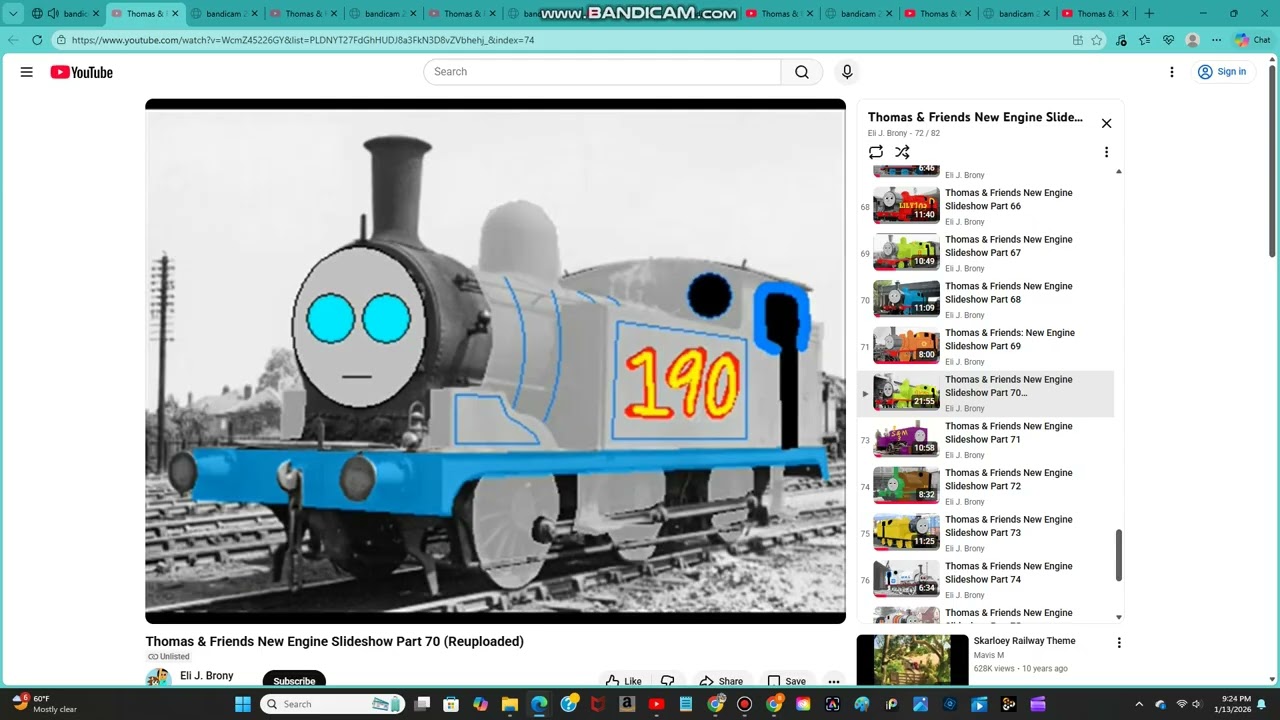Share the video
Image resolution: width=1280 pixels, height=720 pixels.
coord(721,681)
